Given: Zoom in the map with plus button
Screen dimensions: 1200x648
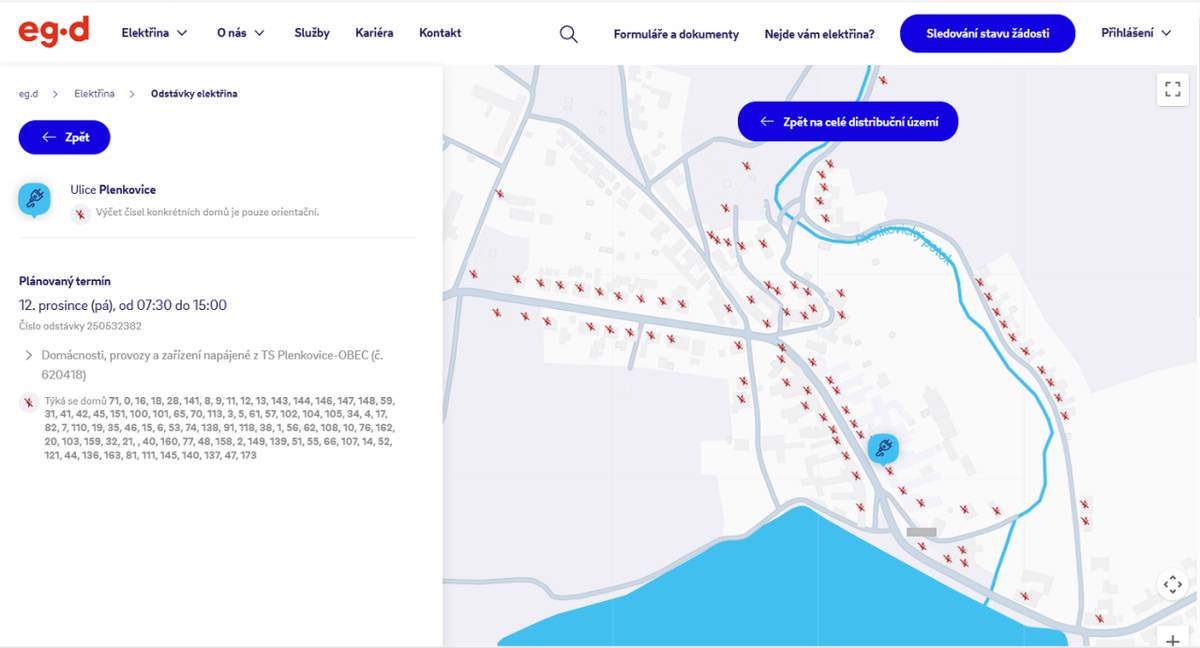Looking at the screenshot, I should 1172,639.
